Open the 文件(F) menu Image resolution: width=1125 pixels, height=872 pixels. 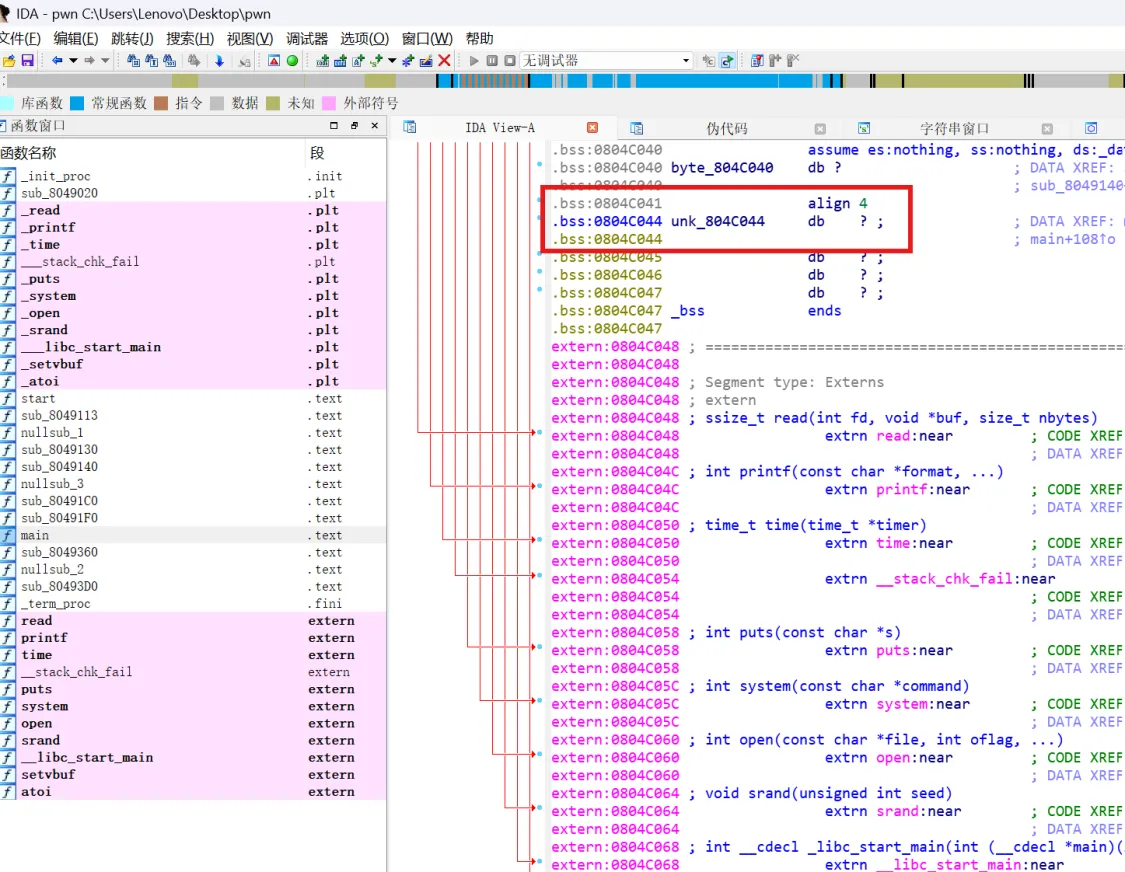20,38
